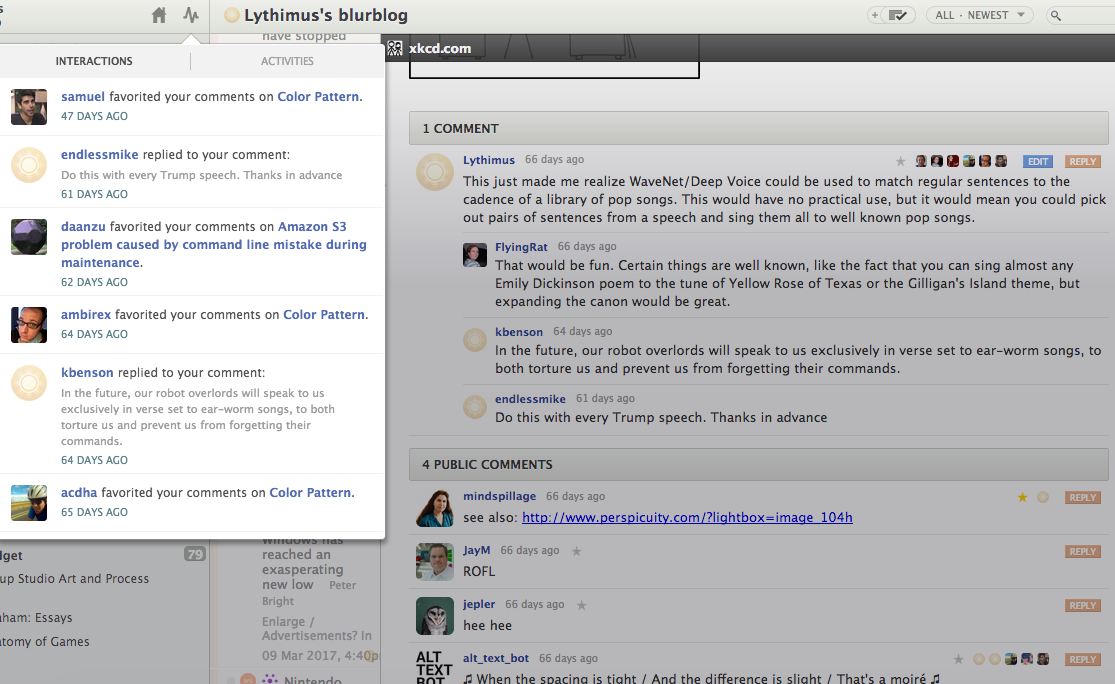
Task: Reply to Lythimus's comment
Action: (x=1082, y=161)
